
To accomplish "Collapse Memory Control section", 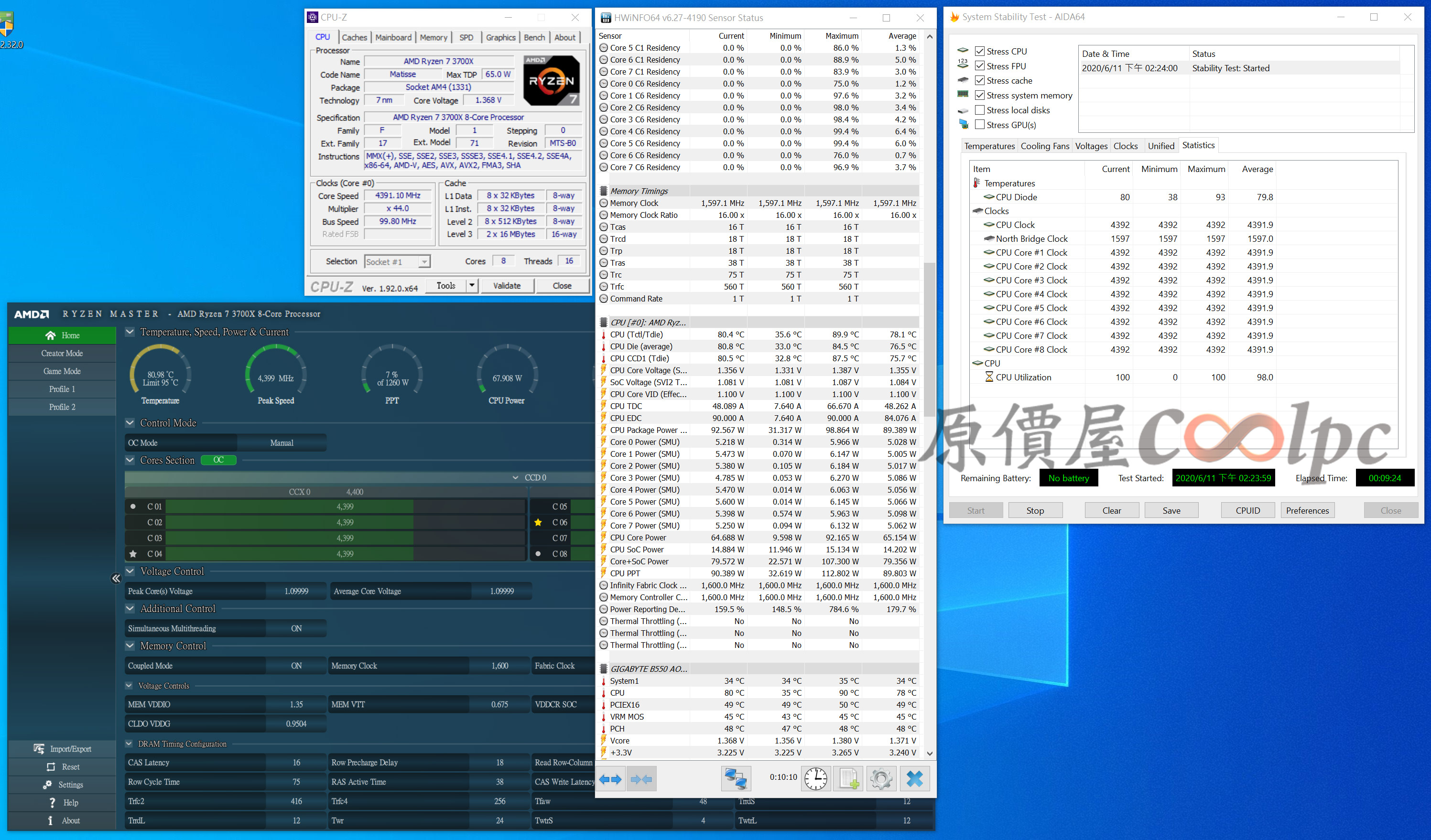I will pyautogui.click(x=130, y=646).
